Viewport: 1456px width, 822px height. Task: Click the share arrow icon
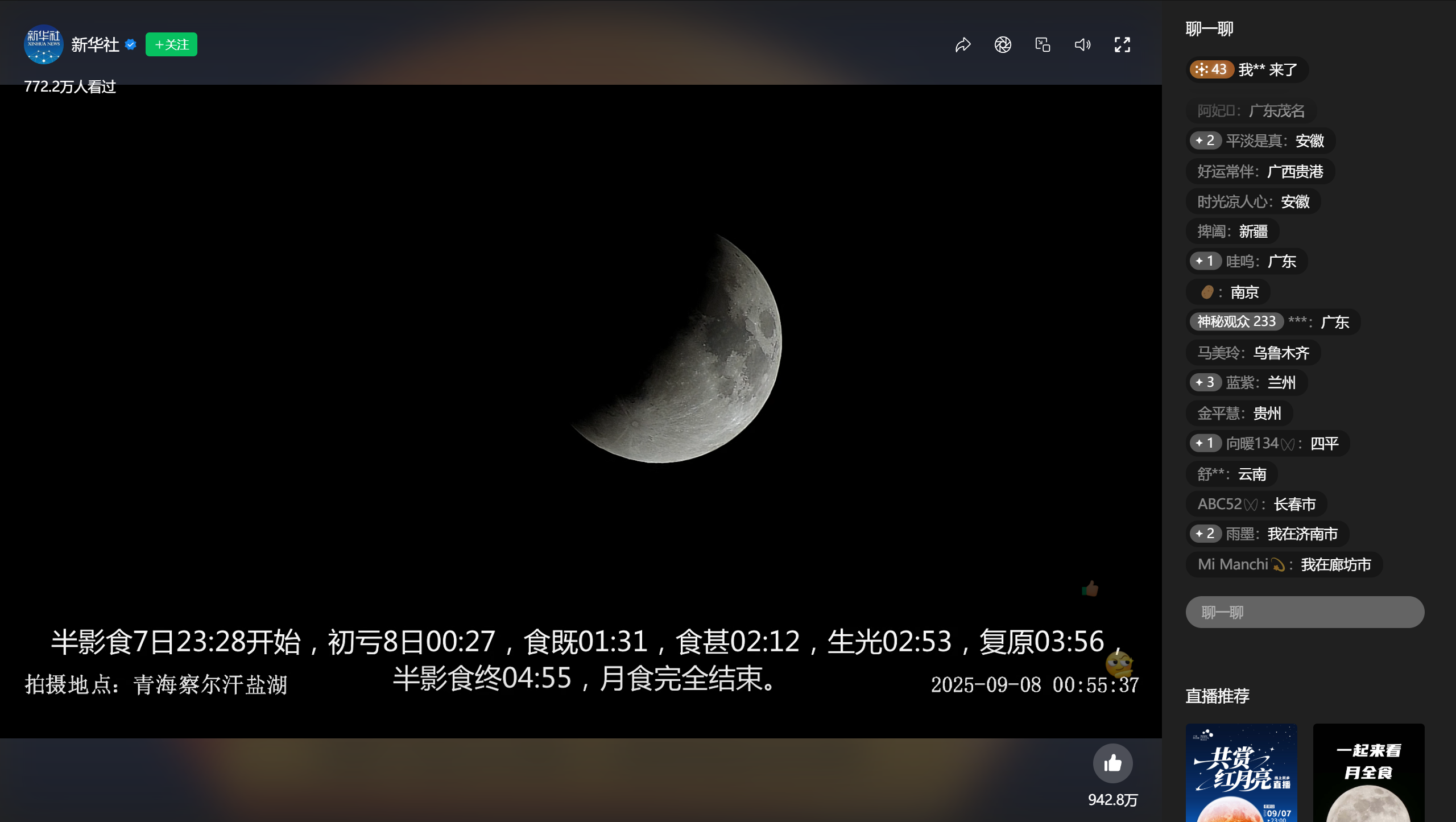tap(963, 44)
